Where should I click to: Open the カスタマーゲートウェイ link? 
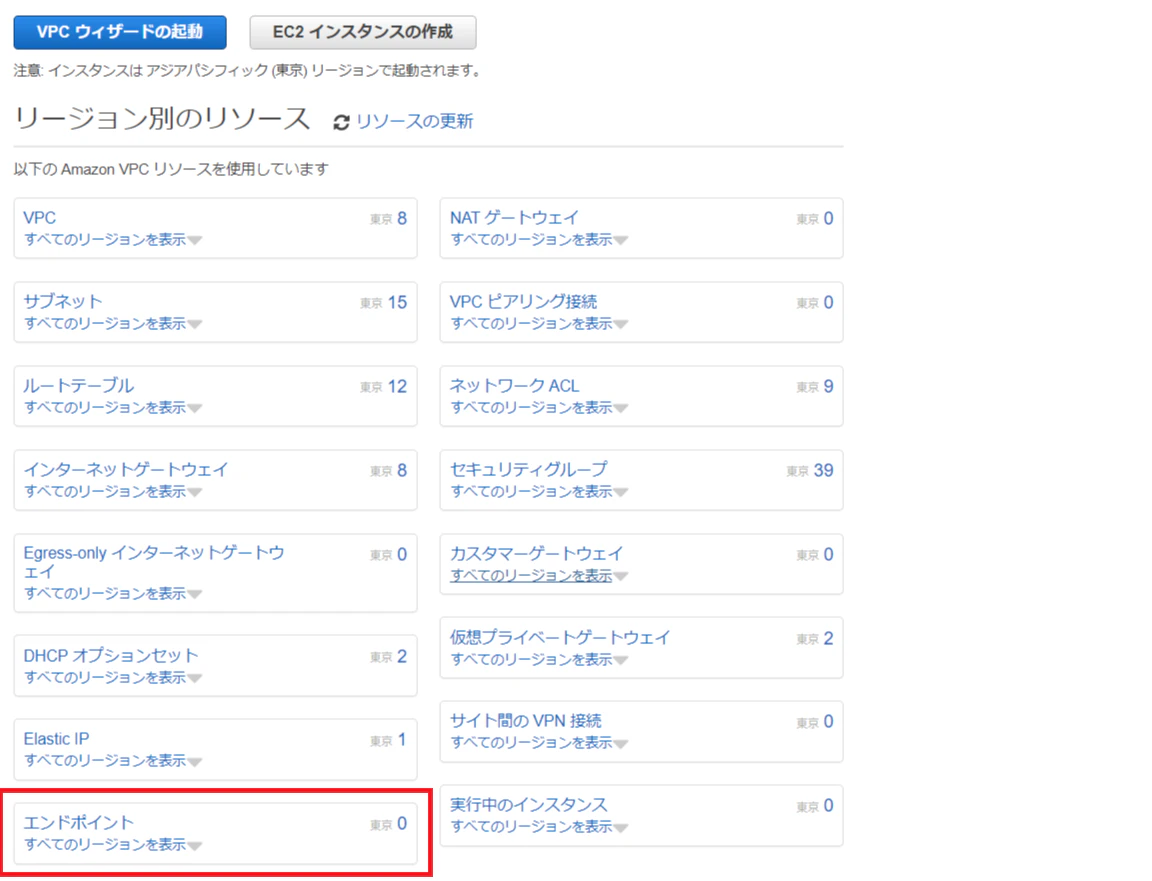536,553
